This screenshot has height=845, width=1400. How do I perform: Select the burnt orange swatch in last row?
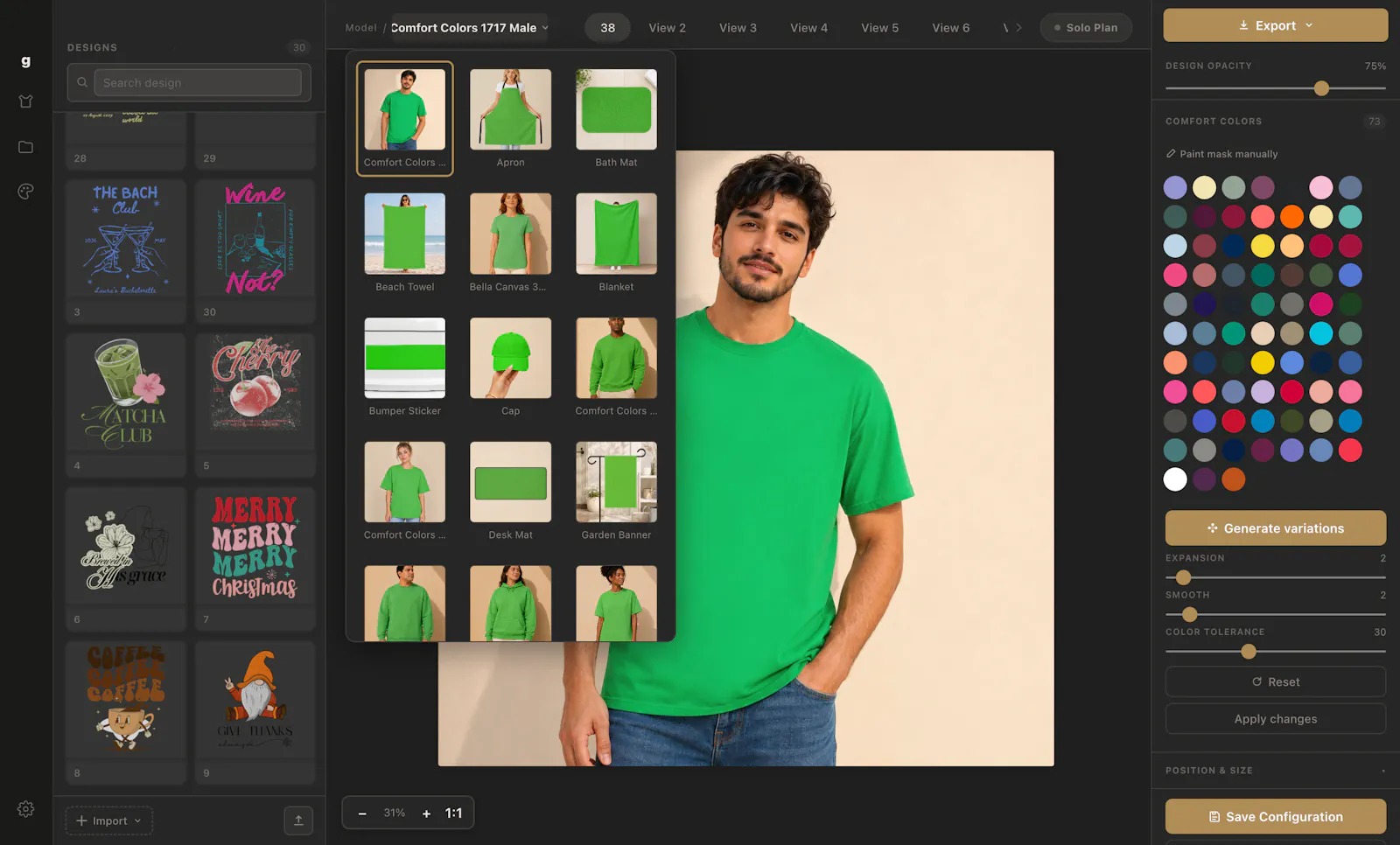[1233, 479]
